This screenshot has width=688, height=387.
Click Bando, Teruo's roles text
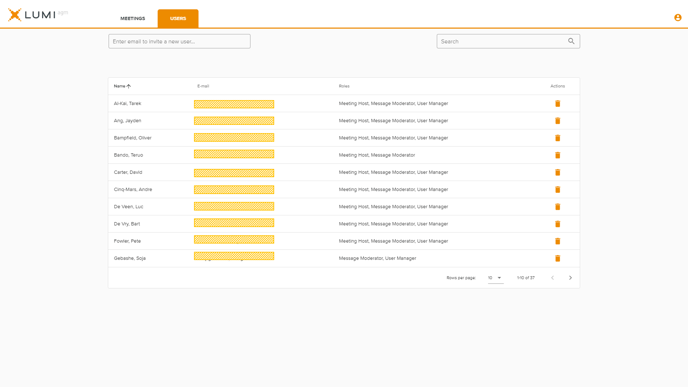pyautogui.click(x=377, y=155)
